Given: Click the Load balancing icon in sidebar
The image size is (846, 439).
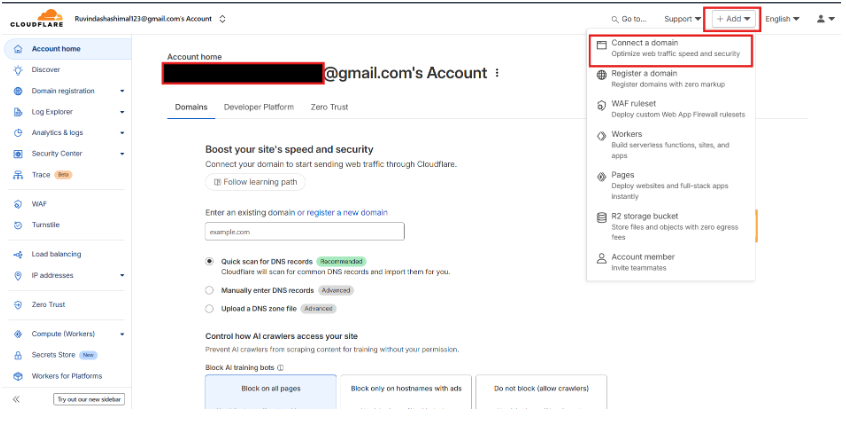Looking at the screenshot, I should [x=18, y=254].
